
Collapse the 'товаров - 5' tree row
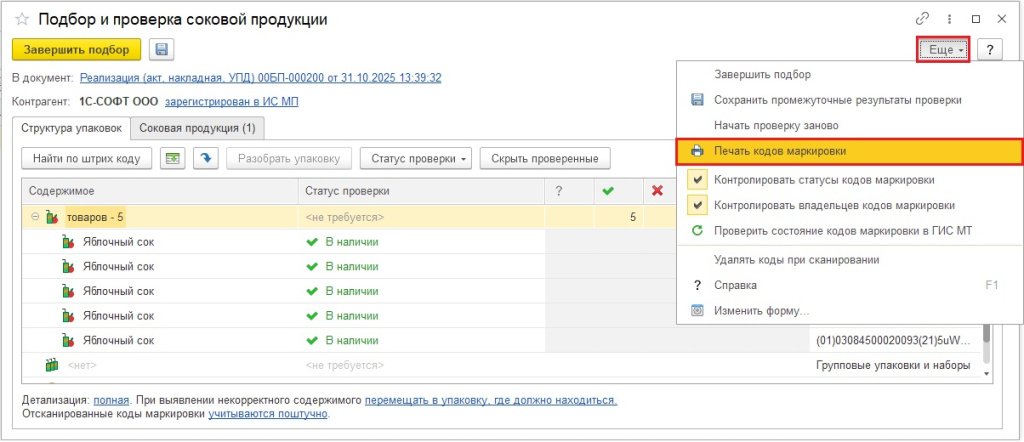point(35,217)
